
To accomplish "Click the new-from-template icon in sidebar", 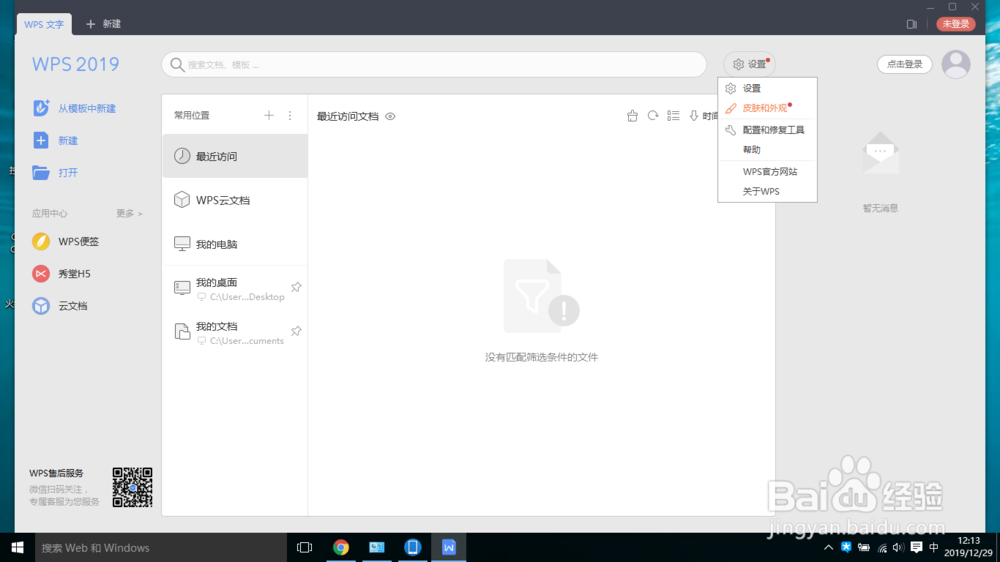I will pyautogui.click(x=41, y=108).
